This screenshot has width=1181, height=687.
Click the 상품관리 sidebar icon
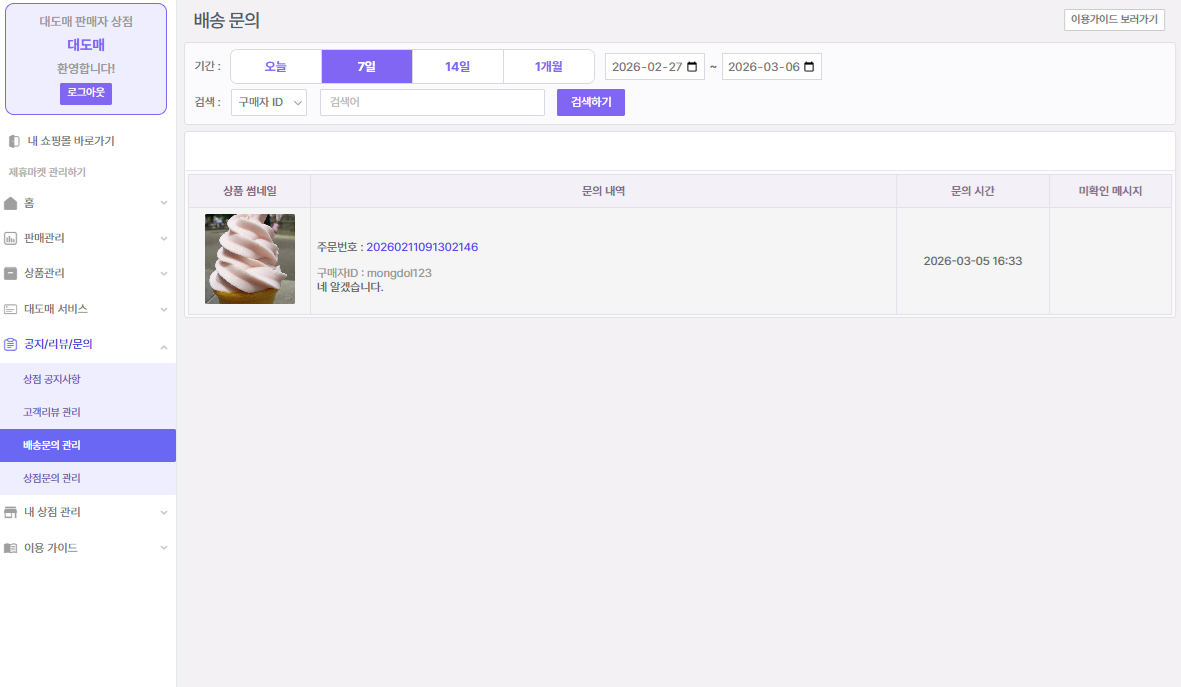[11, 273]
